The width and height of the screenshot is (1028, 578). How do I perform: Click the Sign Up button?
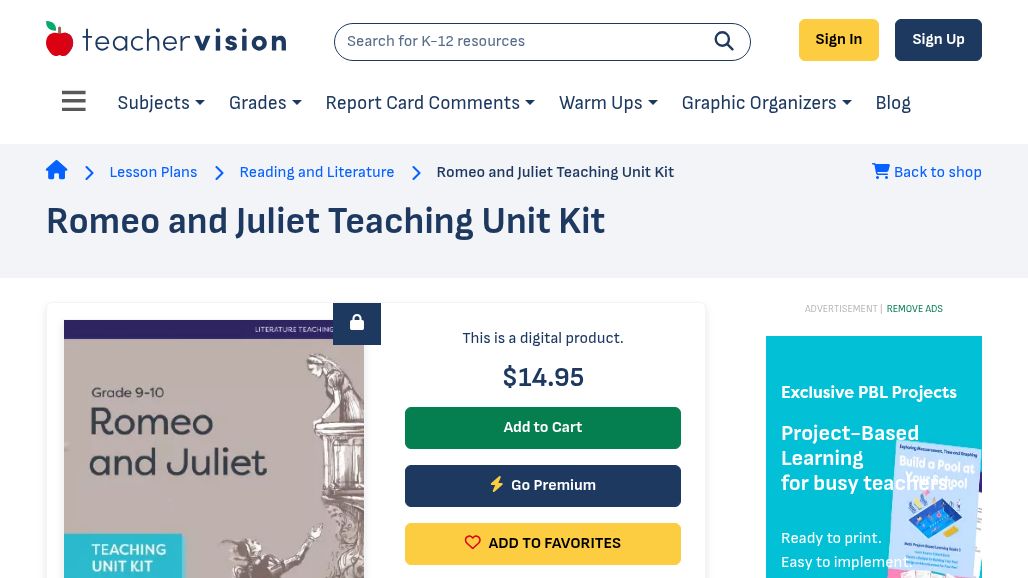(x=938, y=40)
